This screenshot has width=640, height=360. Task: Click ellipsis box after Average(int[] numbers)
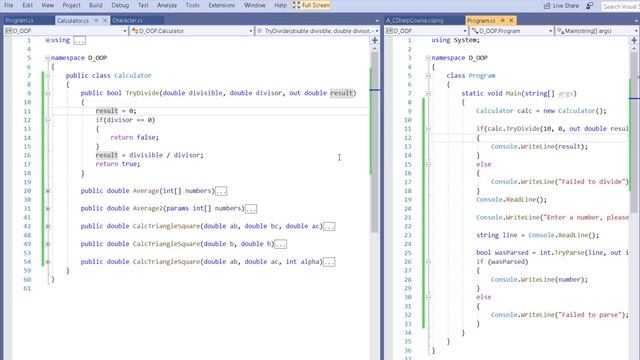(x=221, y=191)
